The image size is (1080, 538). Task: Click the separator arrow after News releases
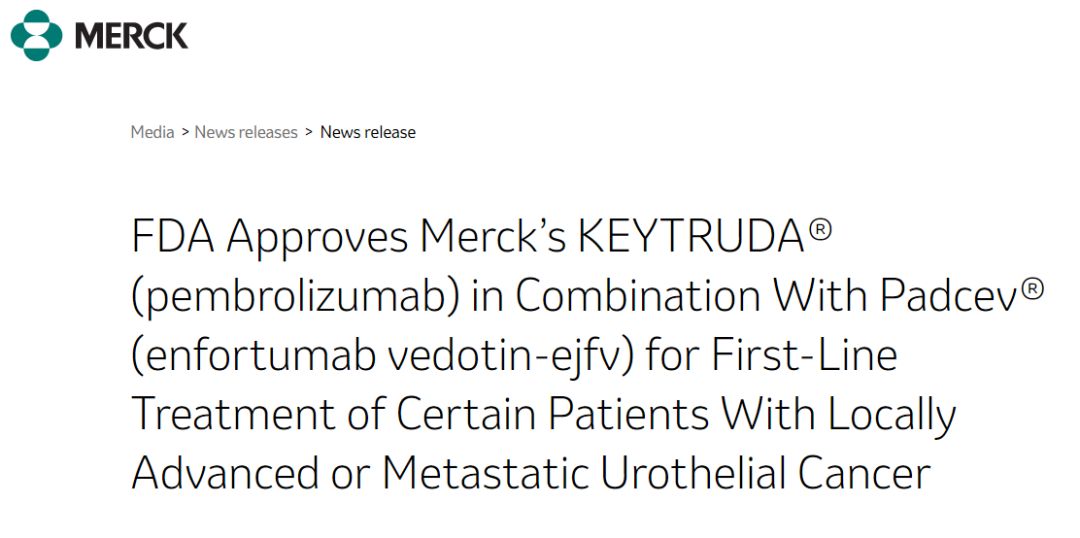(309, 132)
